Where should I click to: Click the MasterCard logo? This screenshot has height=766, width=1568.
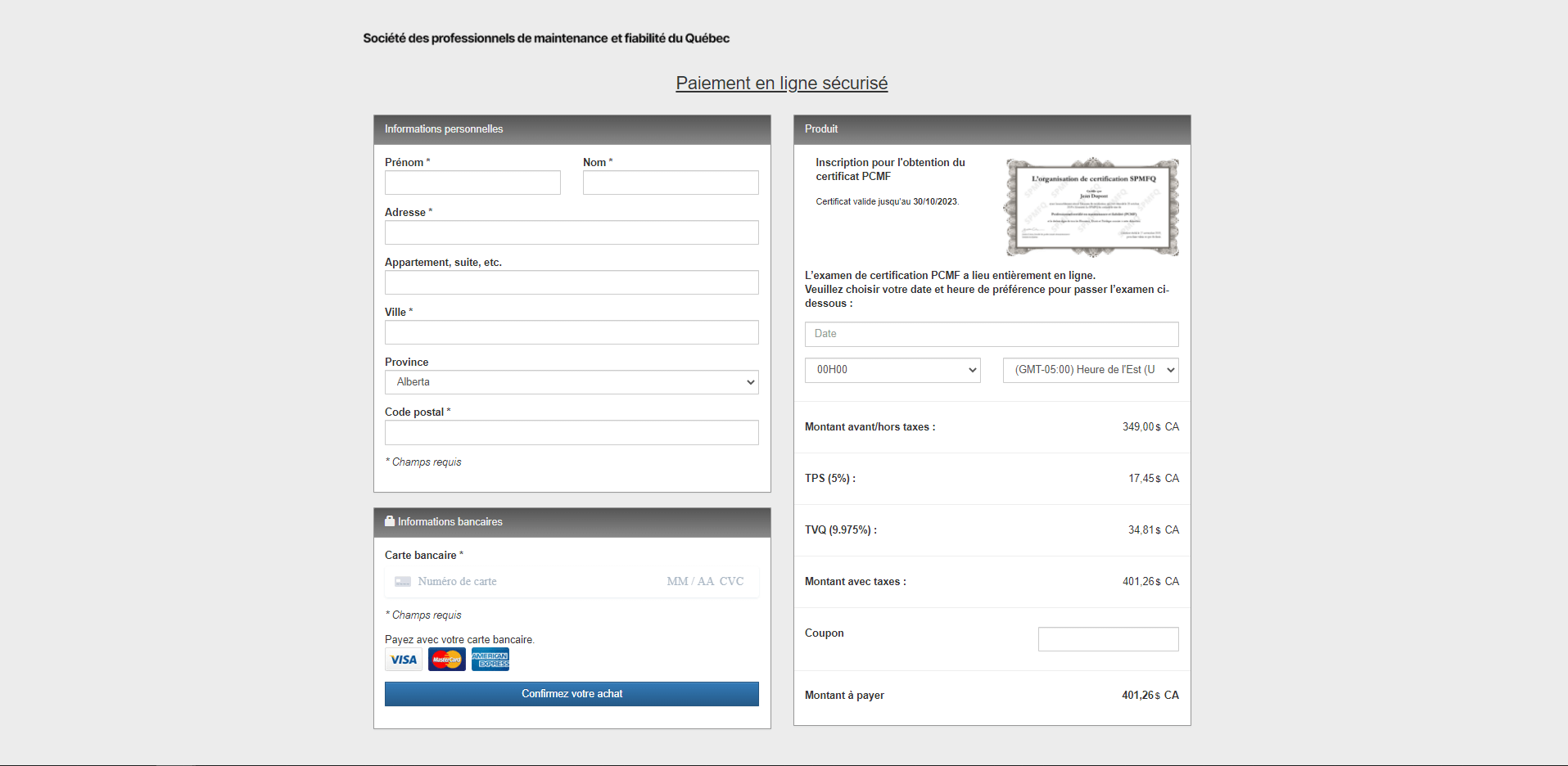[x=447, y=660]
